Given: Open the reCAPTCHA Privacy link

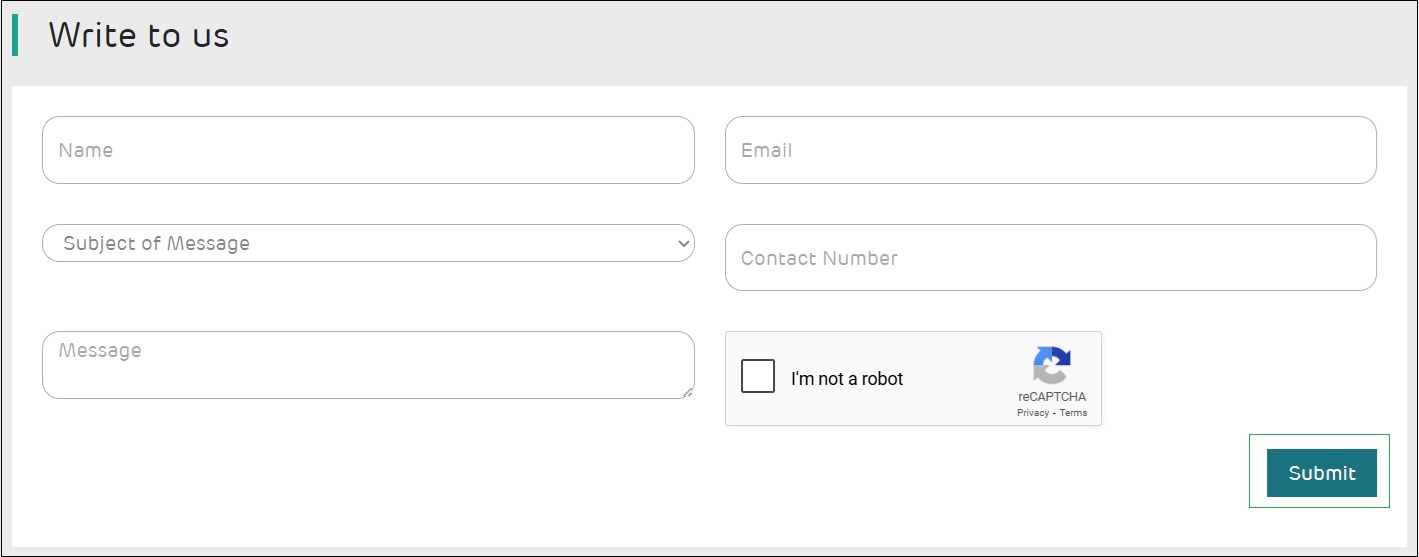Looking at the screenshot, I should click(x=1033, y=413).
